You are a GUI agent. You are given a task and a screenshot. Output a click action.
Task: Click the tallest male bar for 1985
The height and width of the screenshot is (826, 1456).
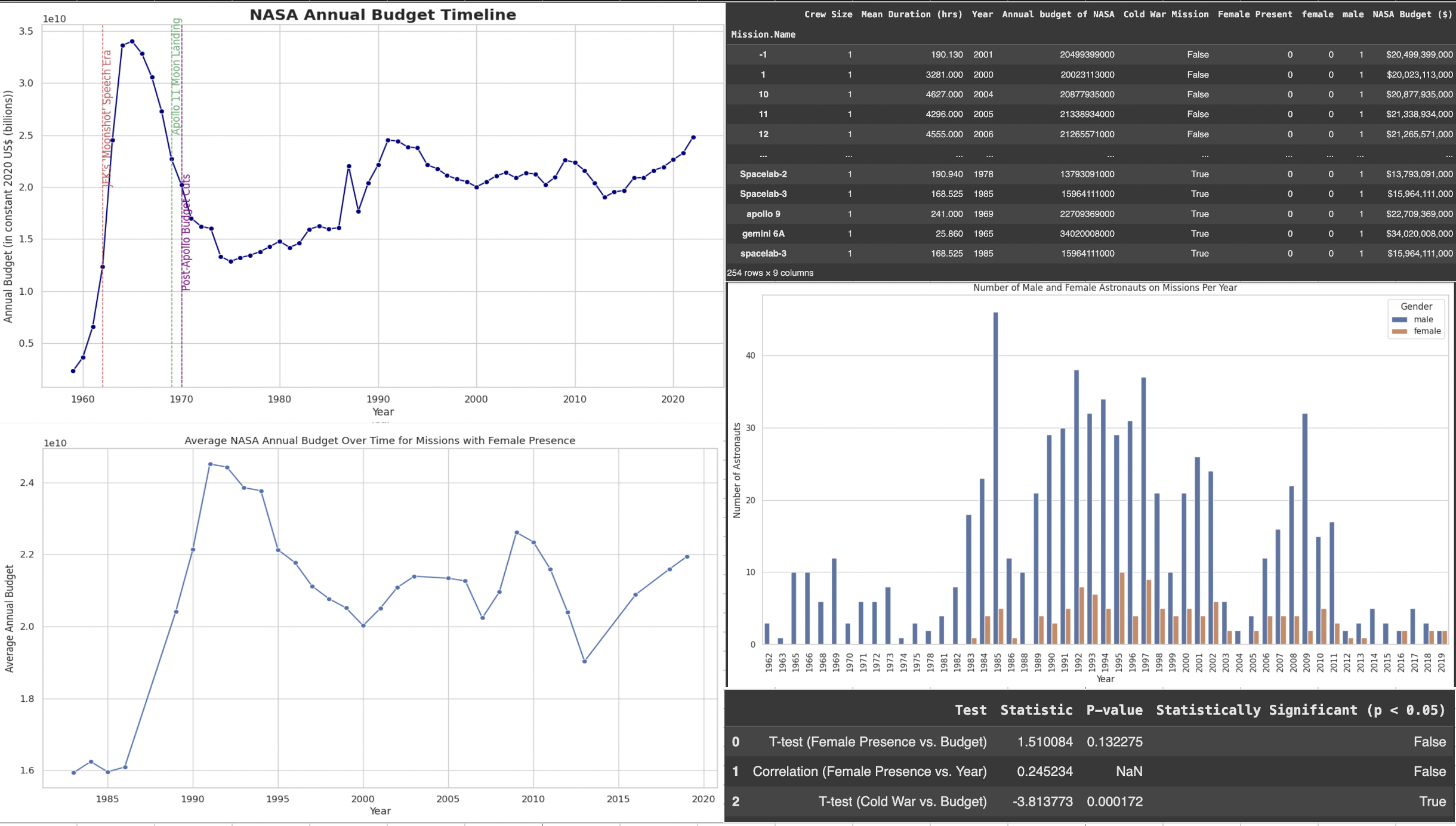995,477
